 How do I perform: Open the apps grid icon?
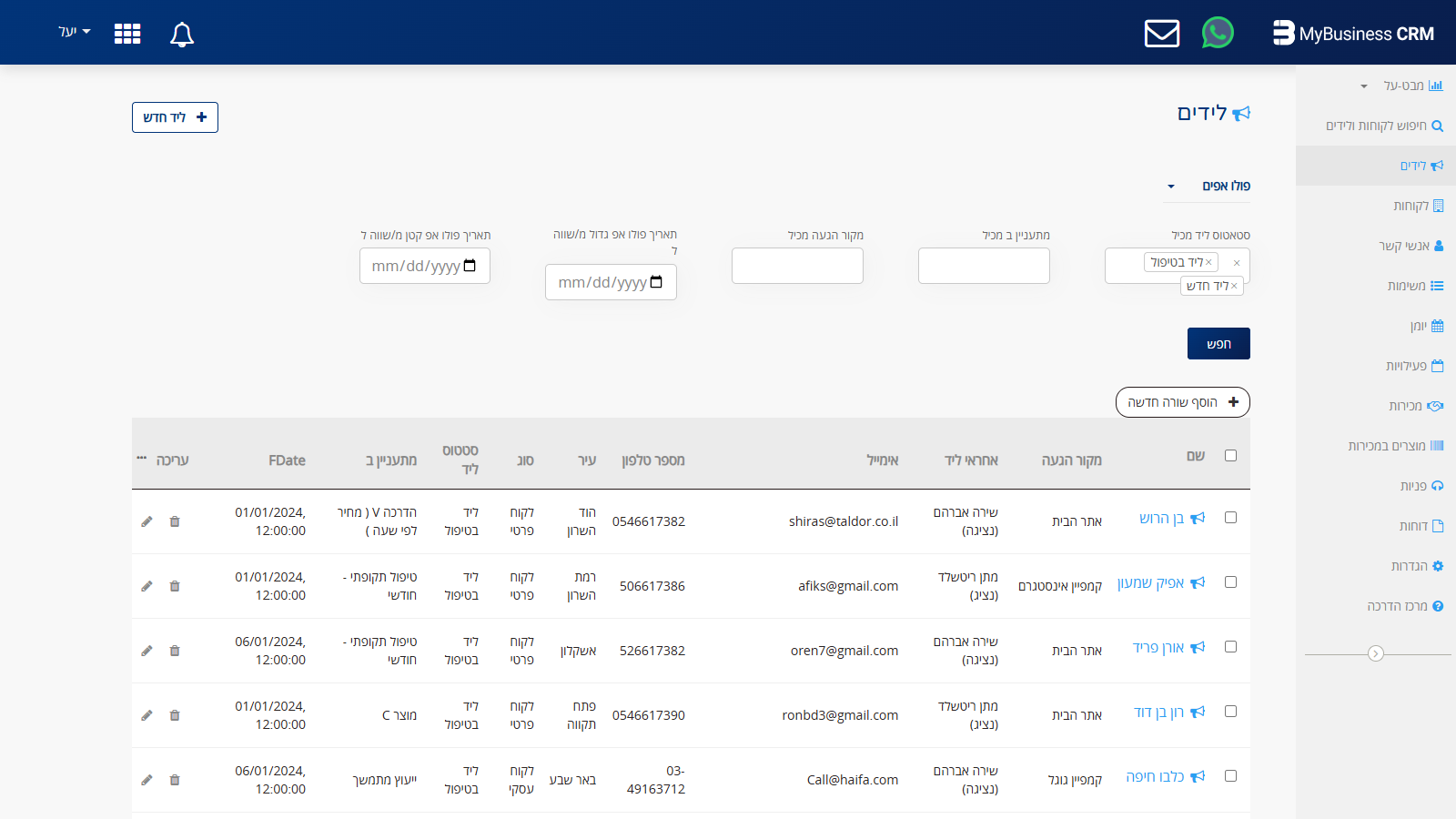127,33
